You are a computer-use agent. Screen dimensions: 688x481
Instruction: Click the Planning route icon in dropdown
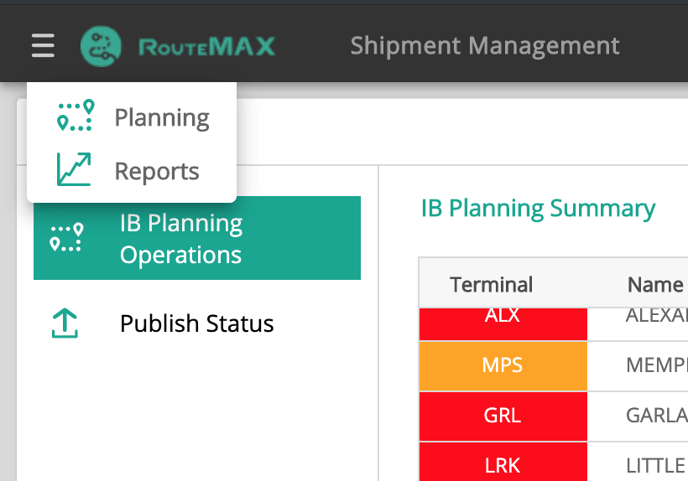tap(75, 117)
